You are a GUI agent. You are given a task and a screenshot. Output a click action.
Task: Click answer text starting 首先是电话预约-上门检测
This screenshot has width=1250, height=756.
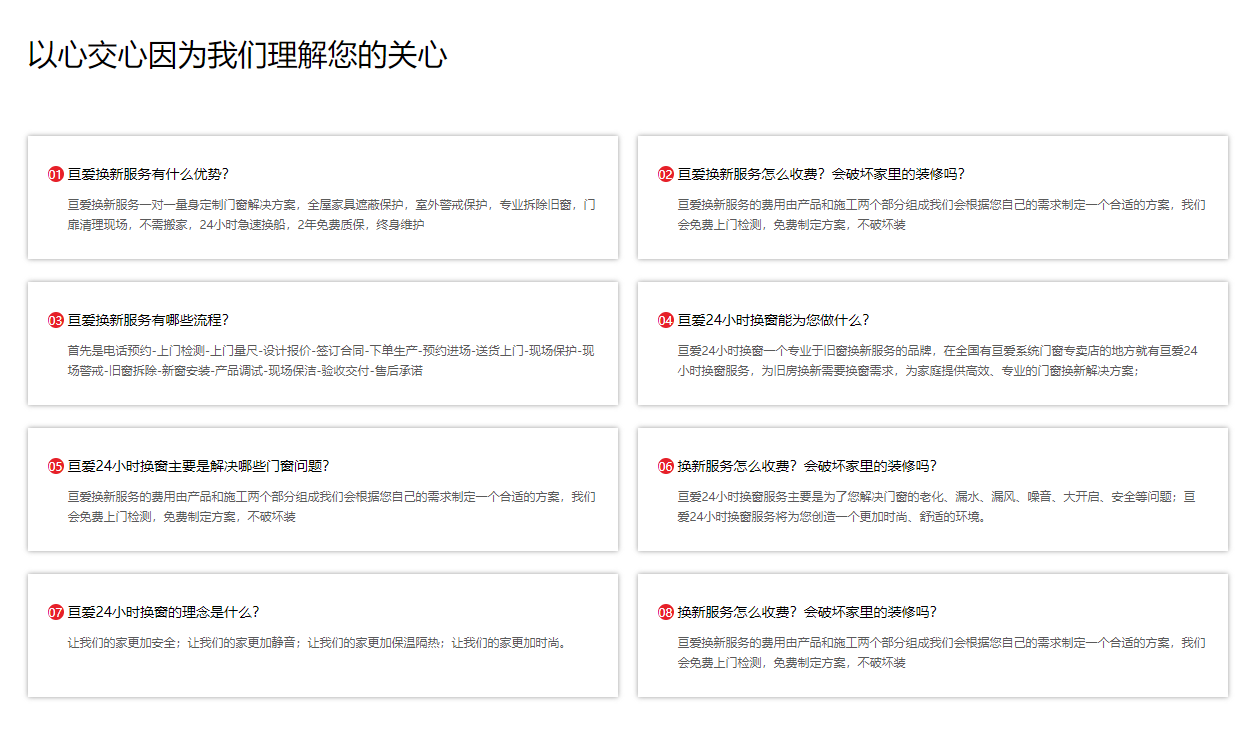click(x=332, y=361)
